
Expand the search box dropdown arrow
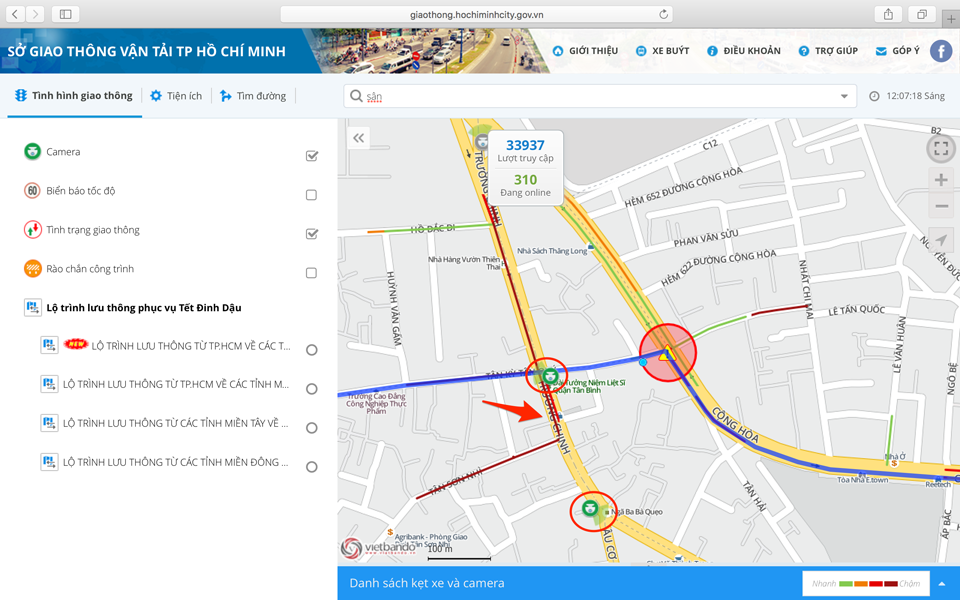click(x=844, y=96)
